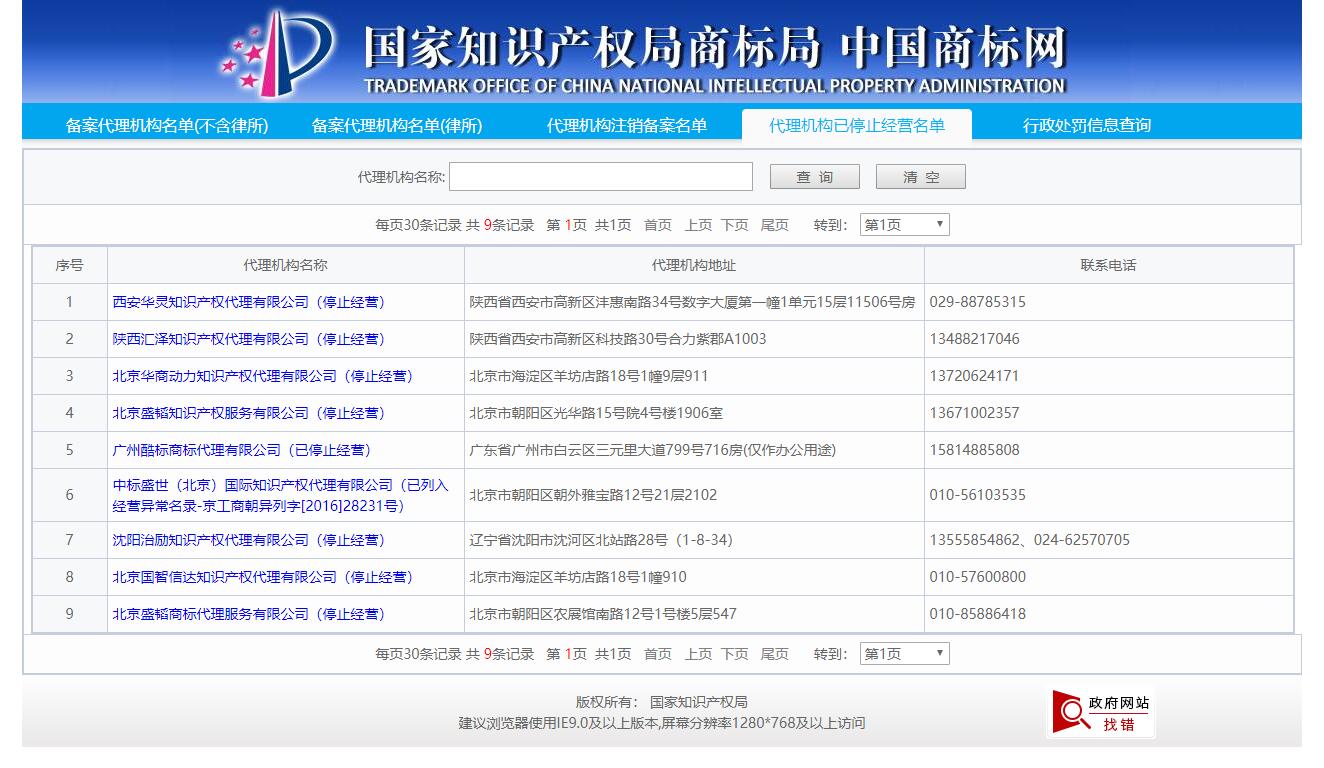
Task: Switch to the 代理机构注销备案名单 tab
Action: (627, 125)
